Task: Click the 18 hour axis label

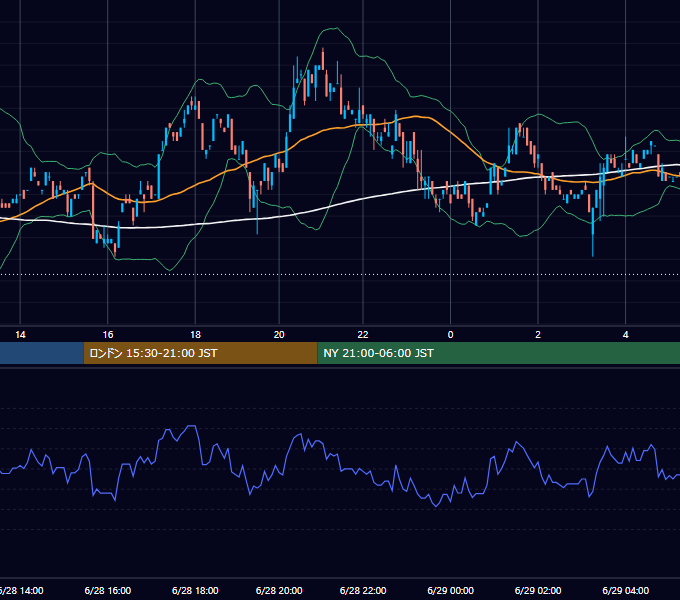Action: click(x=196, y=335)
